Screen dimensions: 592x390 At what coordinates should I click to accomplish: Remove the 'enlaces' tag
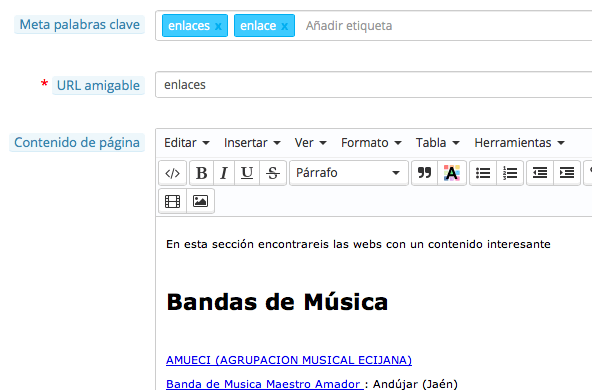coord(218,26)
